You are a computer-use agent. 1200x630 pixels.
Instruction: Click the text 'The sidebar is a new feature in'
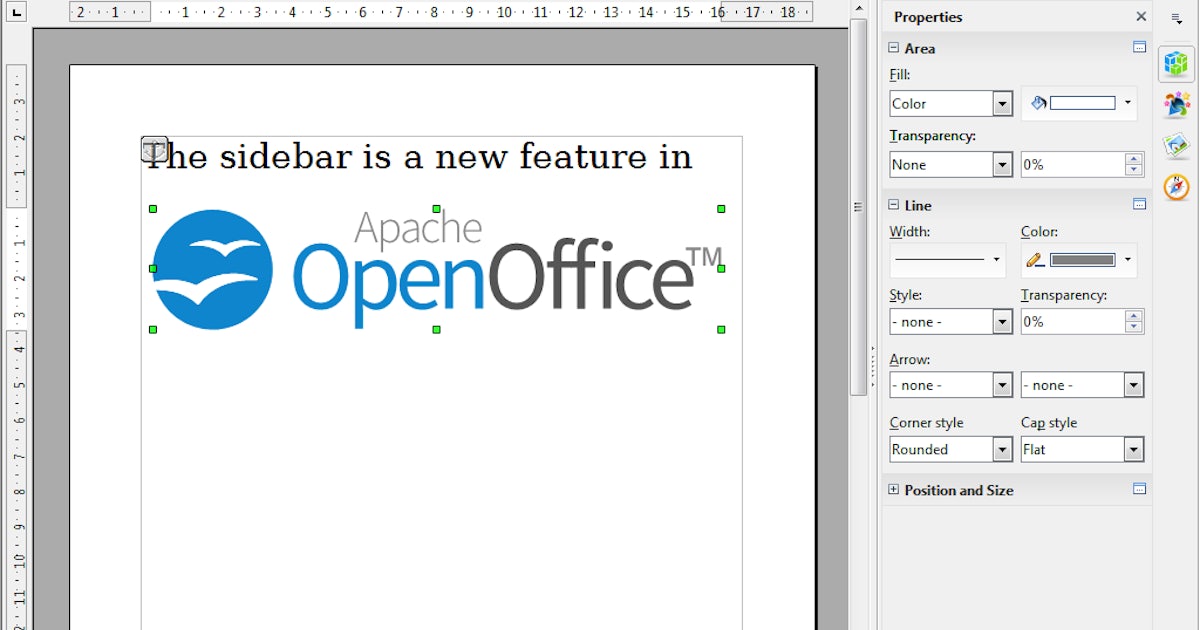click(x=419, y=156)
